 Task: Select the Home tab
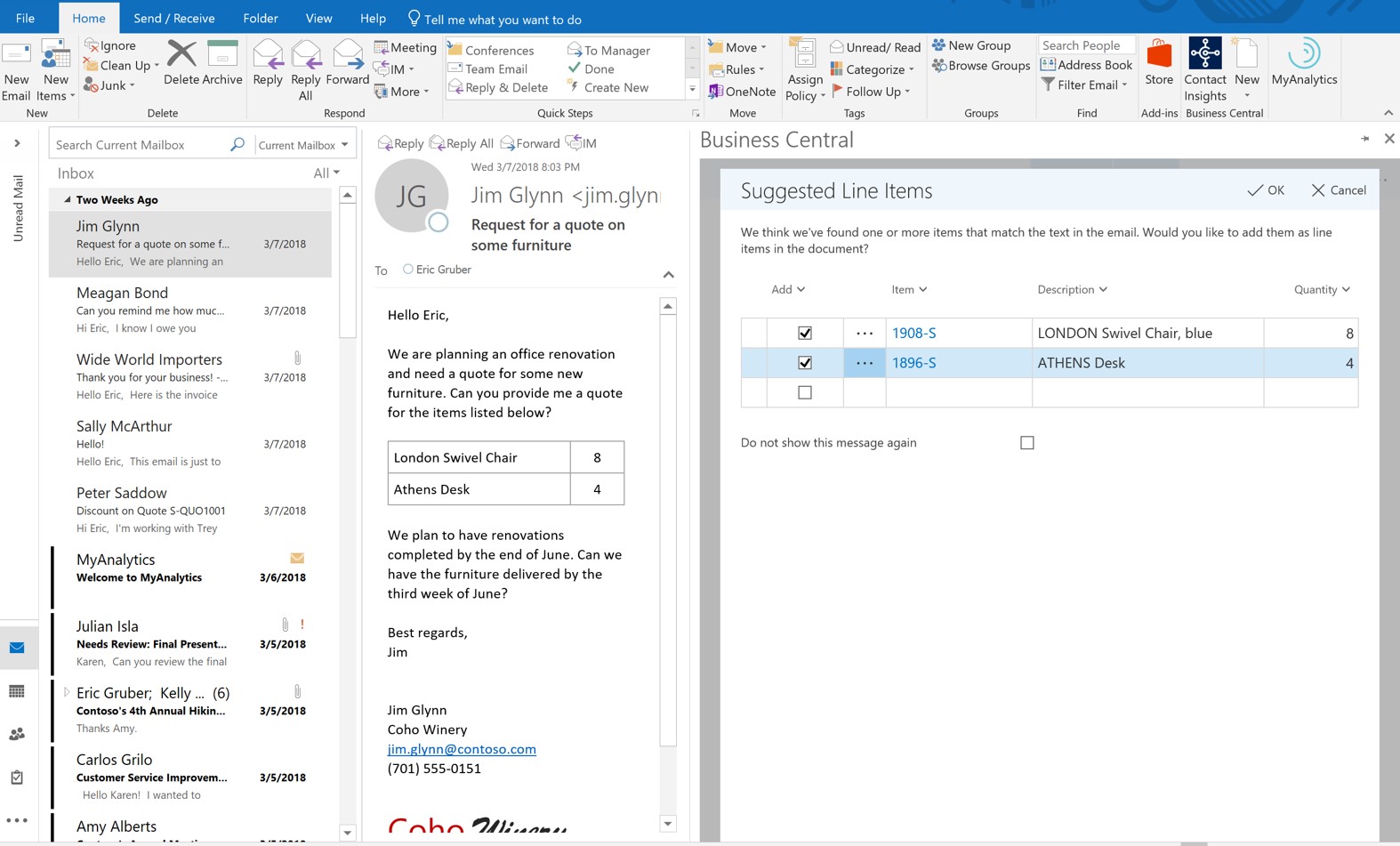point(89,18)
